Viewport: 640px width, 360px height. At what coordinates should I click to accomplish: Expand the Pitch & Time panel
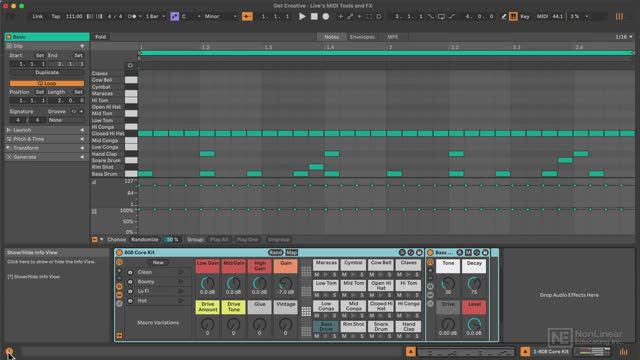(47, 139)
